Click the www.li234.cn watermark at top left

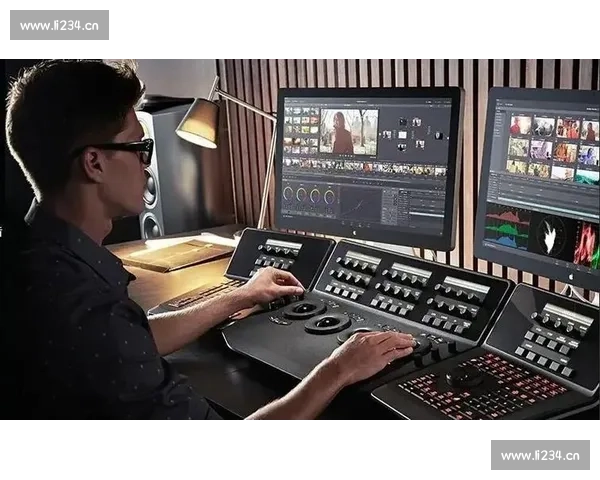pyautogui.click(x=59, y=25)
